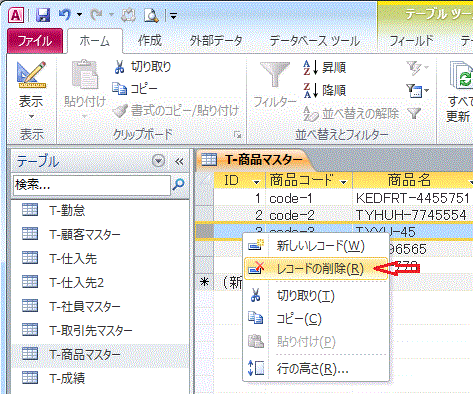Click the KEDFRT-4455751 cell
Viewport: 473px width, 394px height.
413,198
